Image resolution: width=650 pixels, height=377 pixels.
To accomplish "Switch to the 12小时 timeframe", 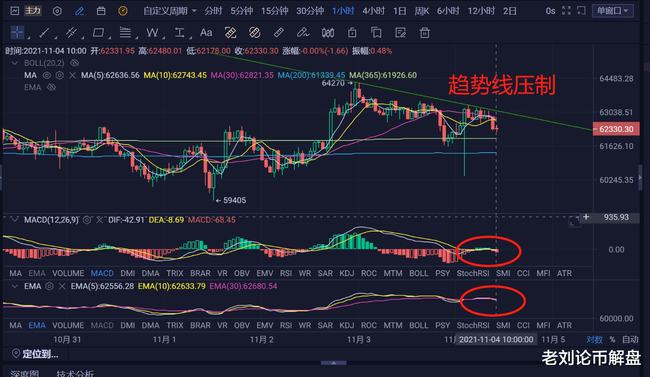I will (x=481, y=11).
